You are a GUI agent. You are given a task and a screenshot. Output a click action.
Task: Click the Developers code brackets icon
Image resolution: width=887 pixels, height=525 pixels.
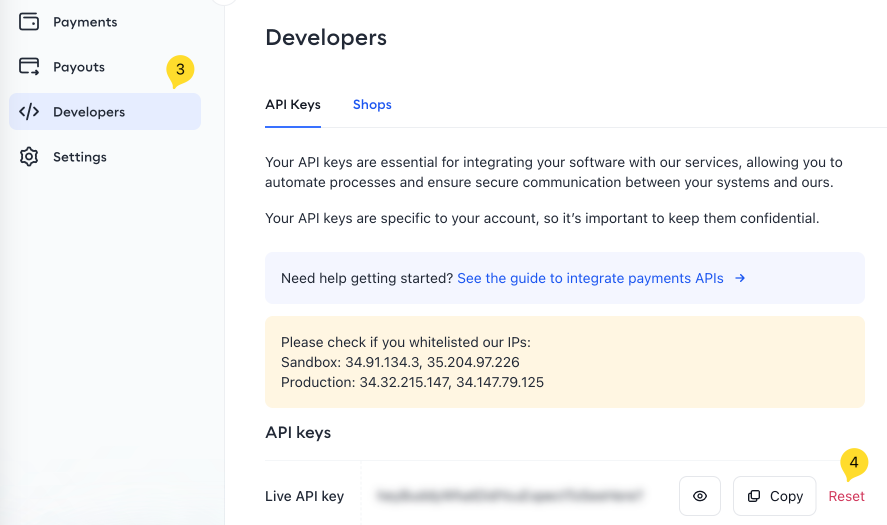point(29,112)
